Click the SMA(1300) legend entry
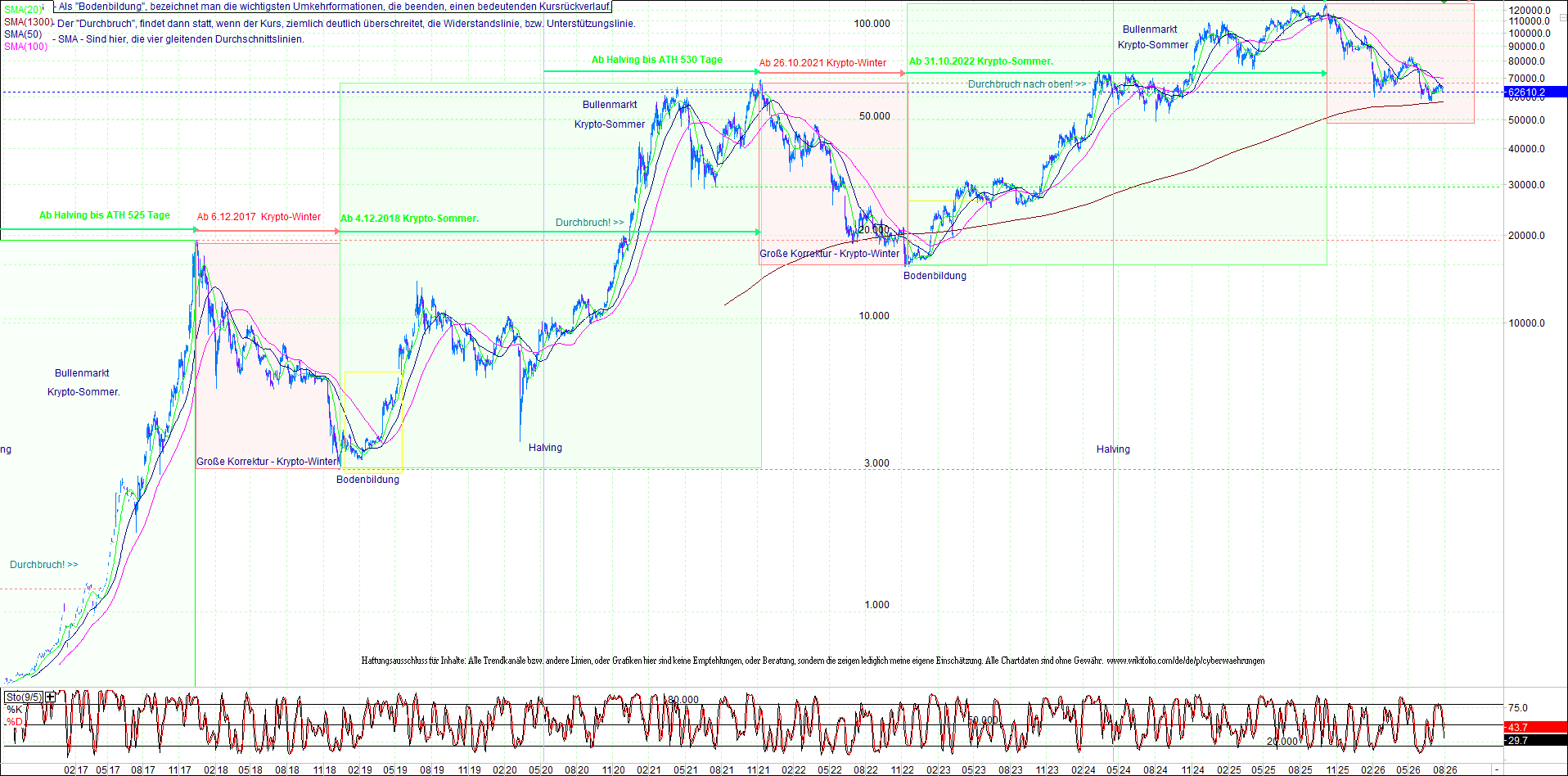The image size is (1568, 776). coord(28,22)
